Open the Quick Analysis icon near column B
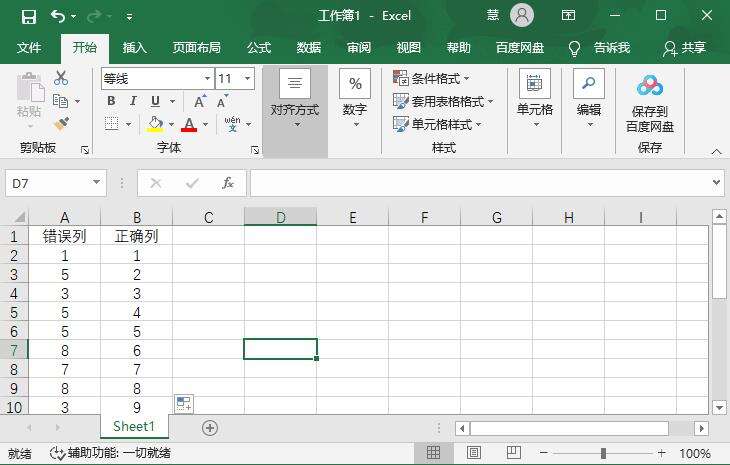 click(x=183, y=404)
